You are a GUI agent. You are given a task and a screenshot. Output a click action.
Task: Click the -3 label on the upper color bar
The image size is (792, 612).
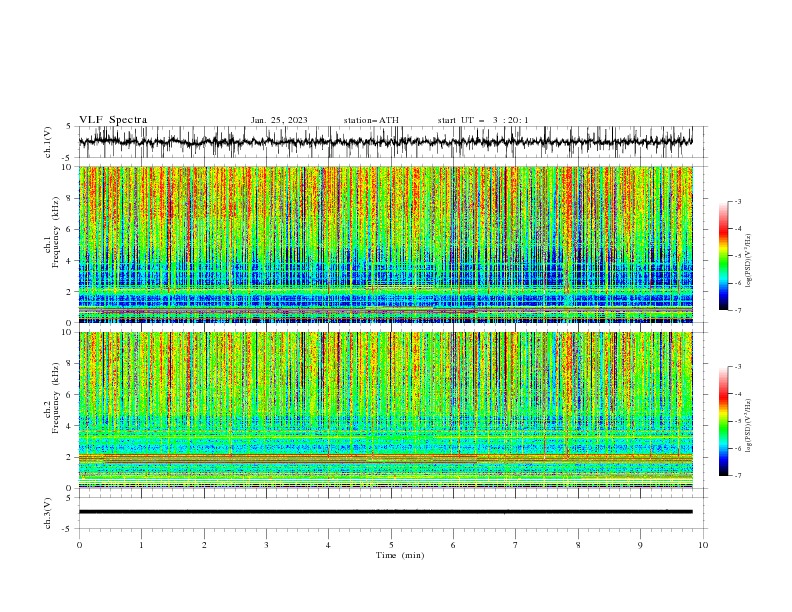pos(738,201)
